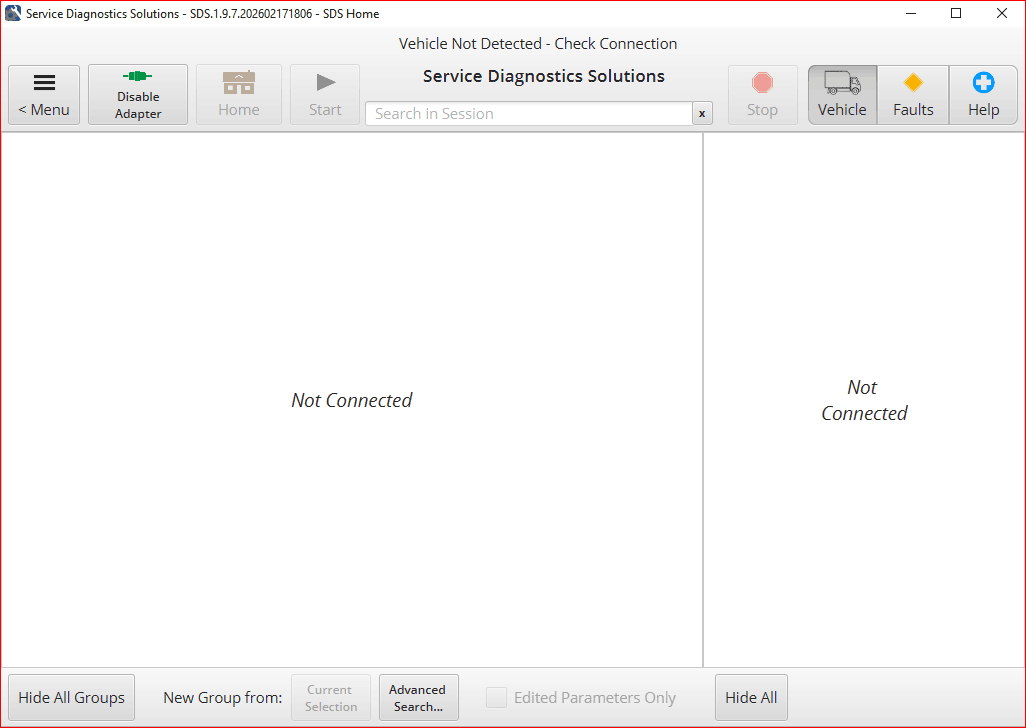Open the Advanced Search... dialog

(x=418, y=698)
